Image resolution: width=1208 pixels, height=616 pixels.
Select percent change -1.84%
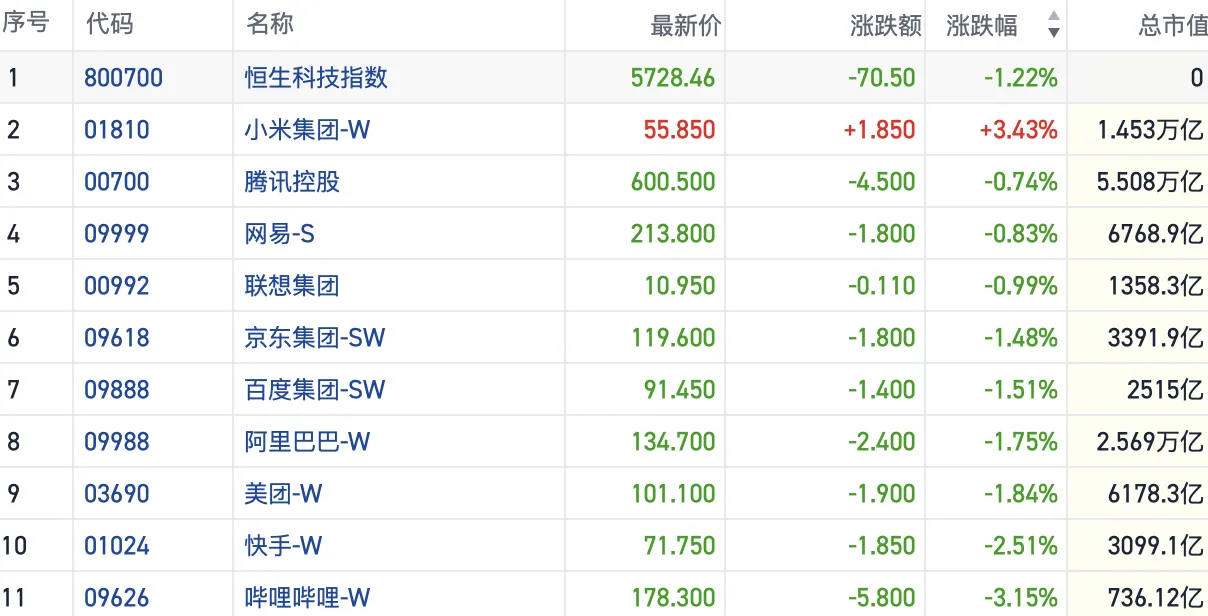[1022, 494]
